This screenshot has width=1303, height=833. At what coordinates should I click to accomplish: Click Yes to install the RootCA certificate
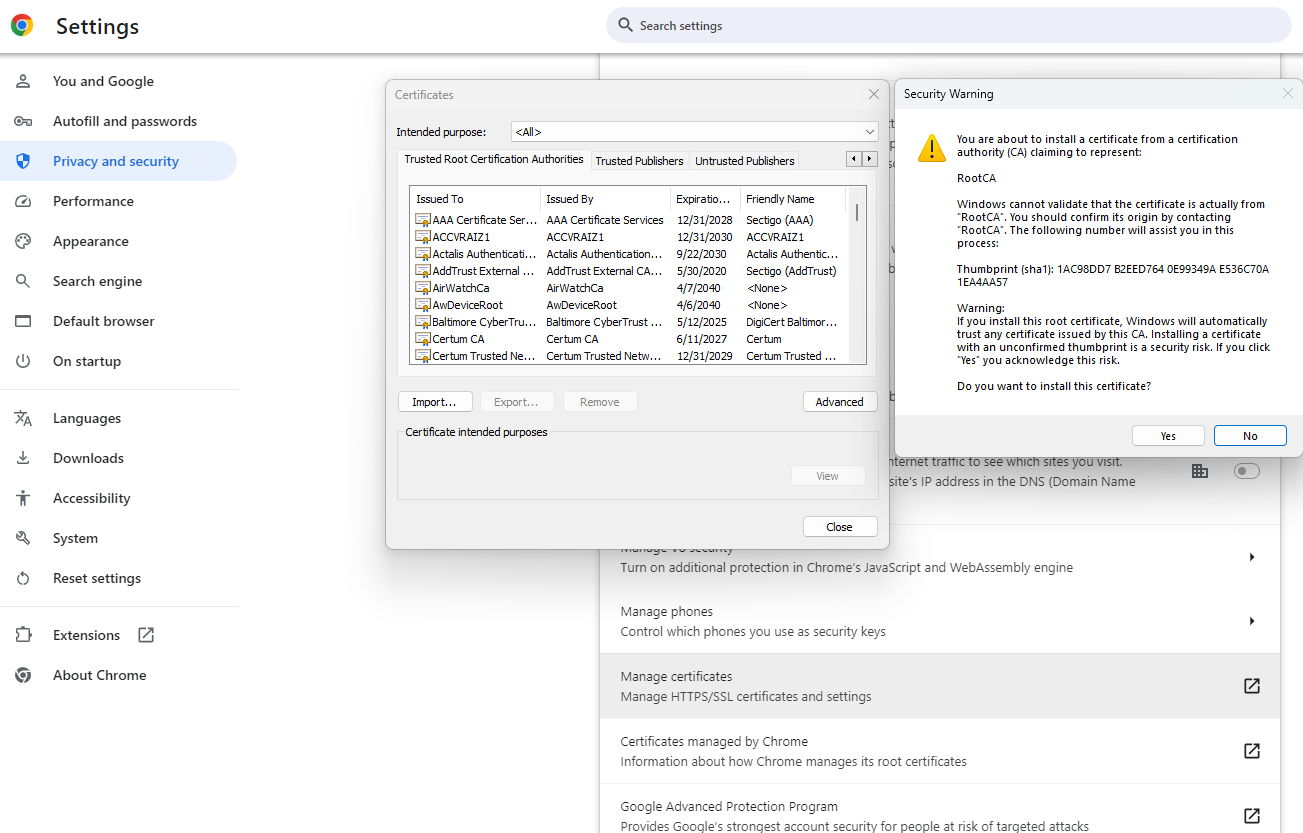(1168, 436)
